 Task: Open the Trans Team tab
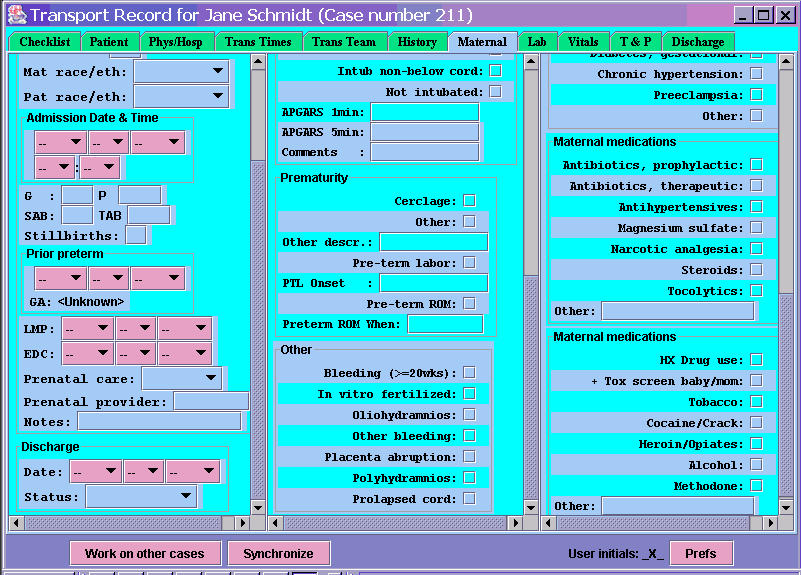click(343, 42)
